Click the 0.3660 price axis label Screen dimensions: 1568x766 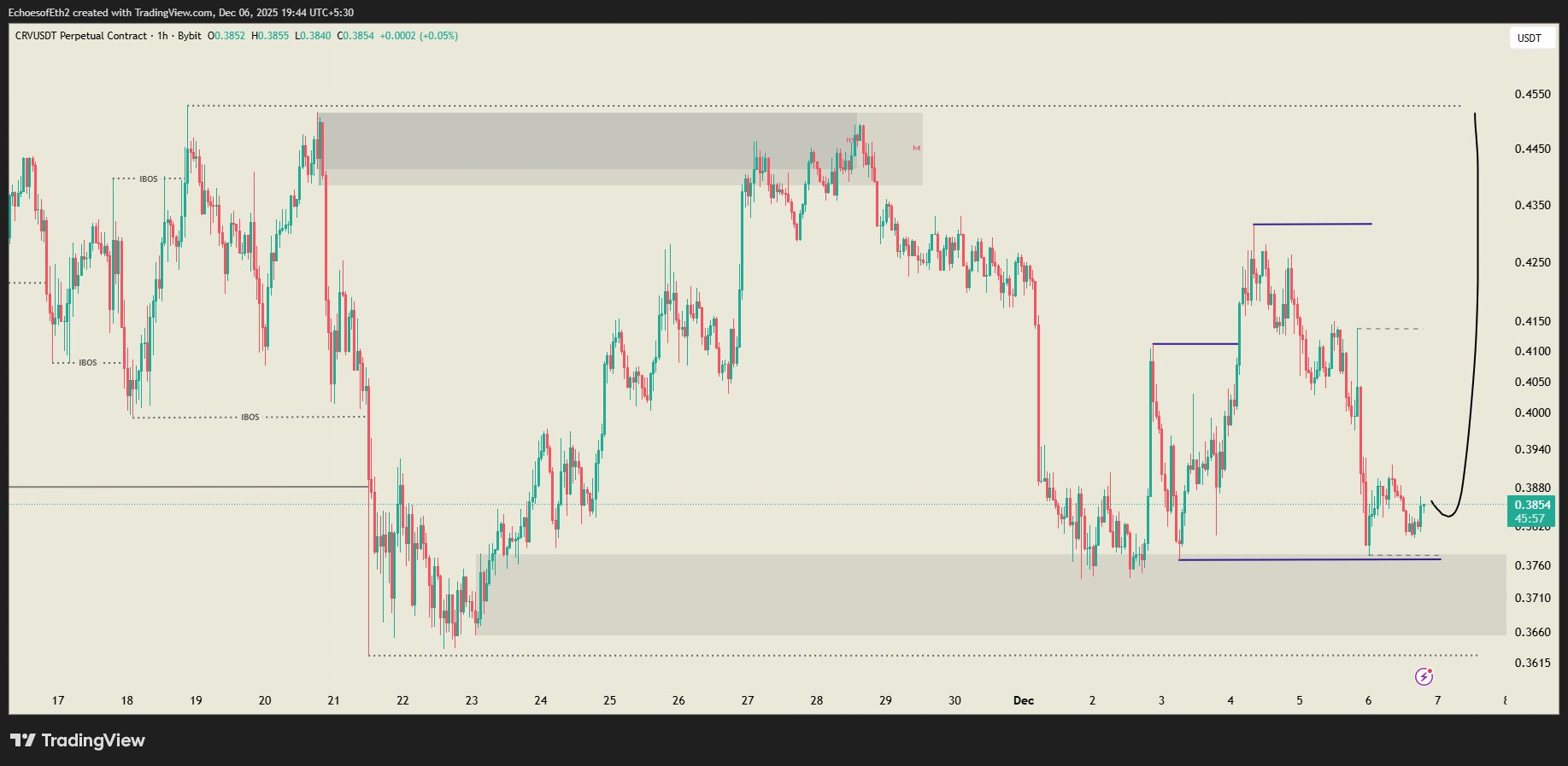coord(1532,632)
